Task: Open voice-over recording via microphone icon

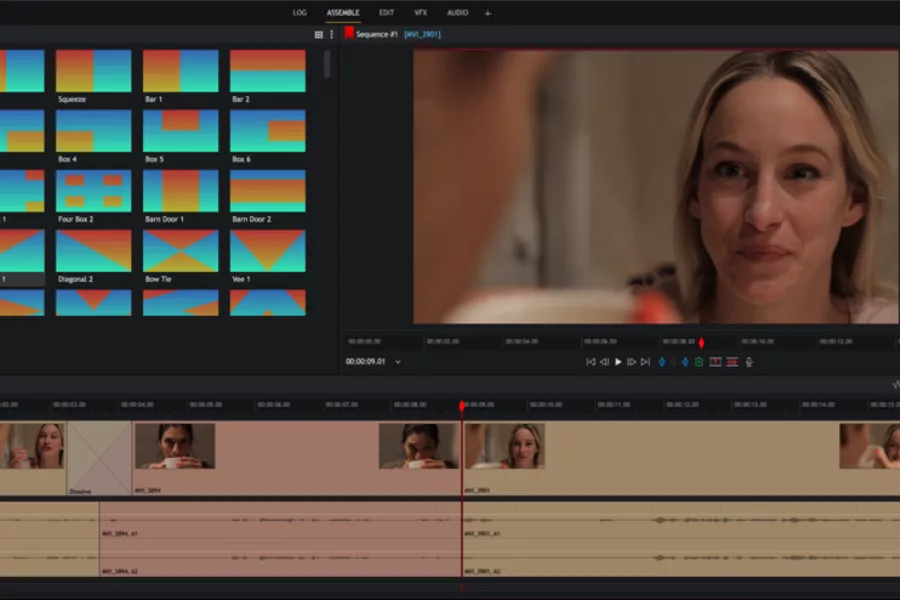Action: pyautogui.click(x=749, y=362)
